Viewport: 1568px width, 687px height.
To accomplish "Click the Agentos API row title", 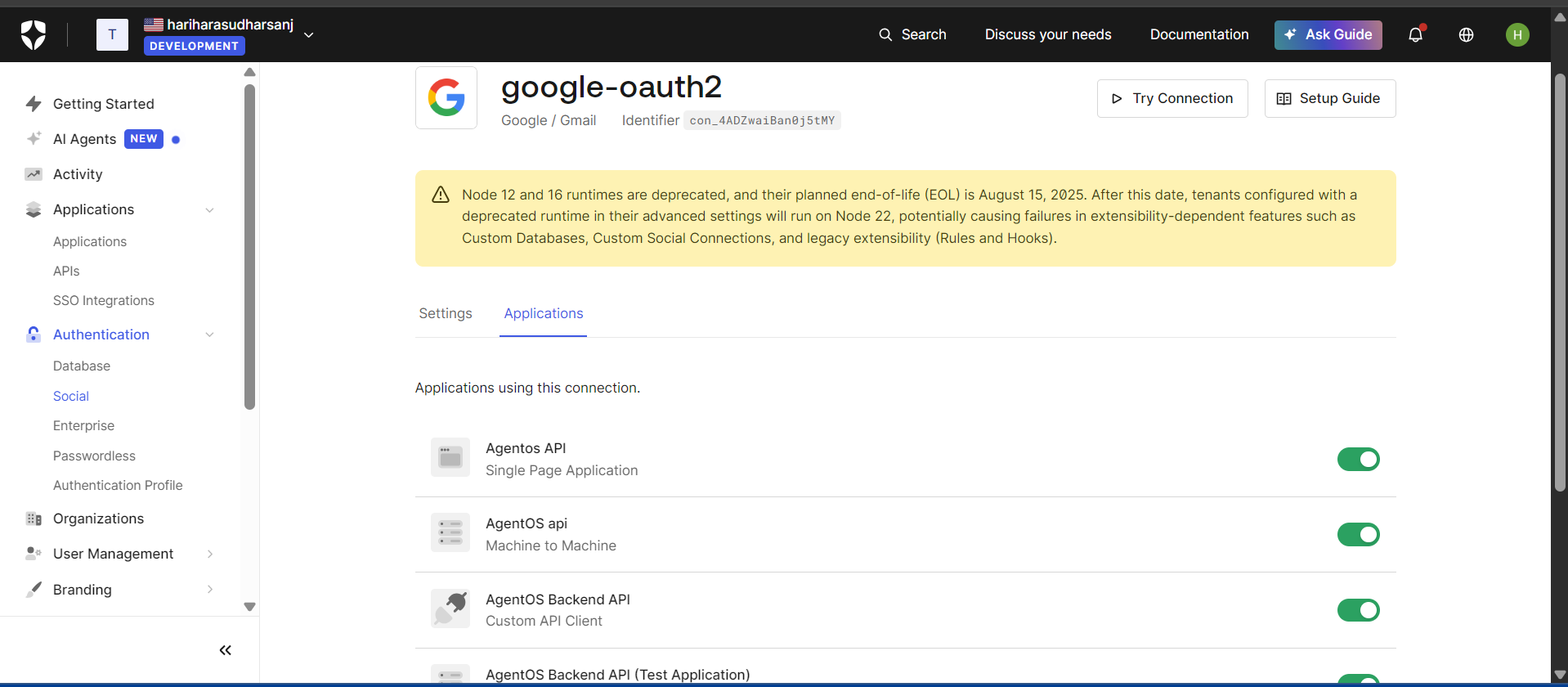I will tap(526, 448).
